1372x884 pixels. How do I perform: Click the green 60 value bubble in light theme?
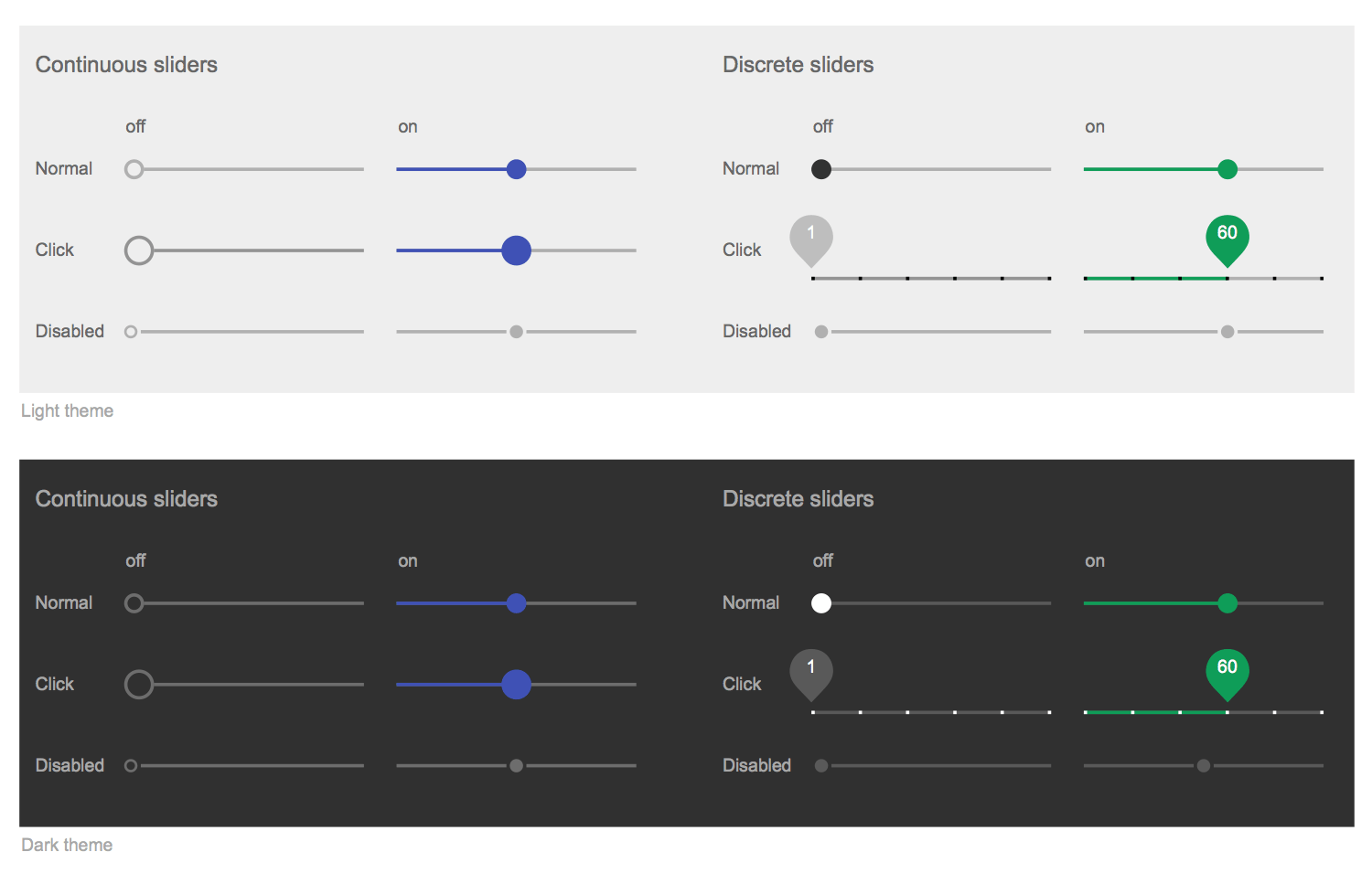point(1227,237)
